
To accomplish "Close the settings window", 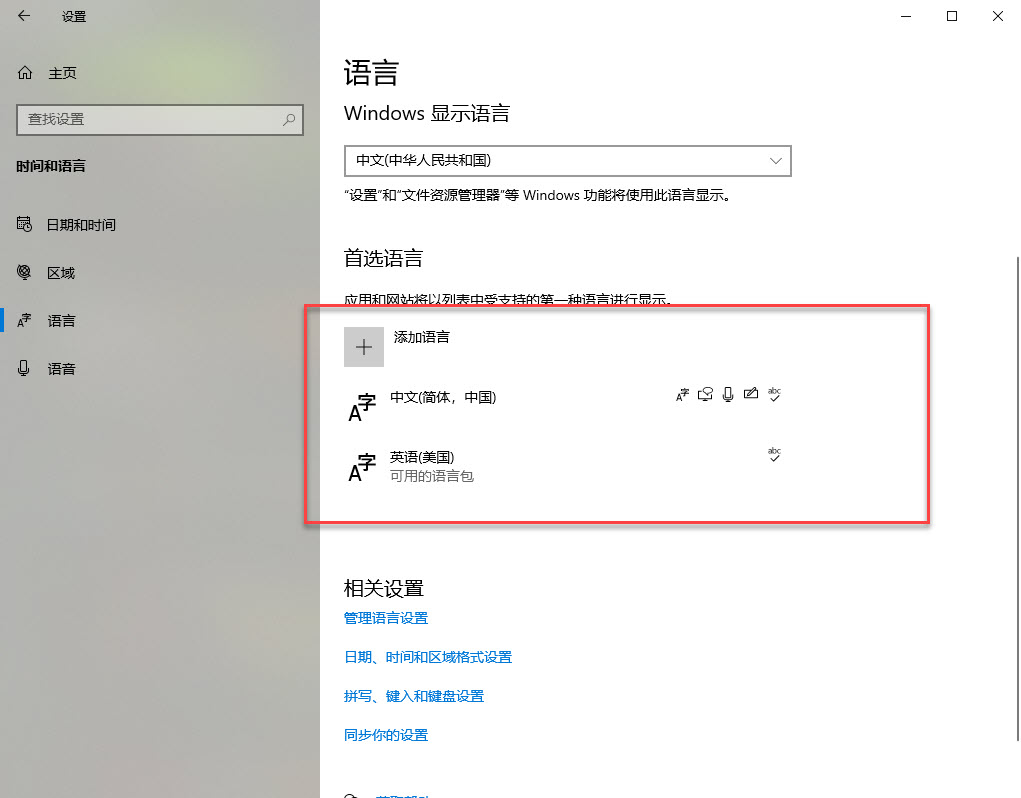I will pyautogui.click(x=998, y=16).
